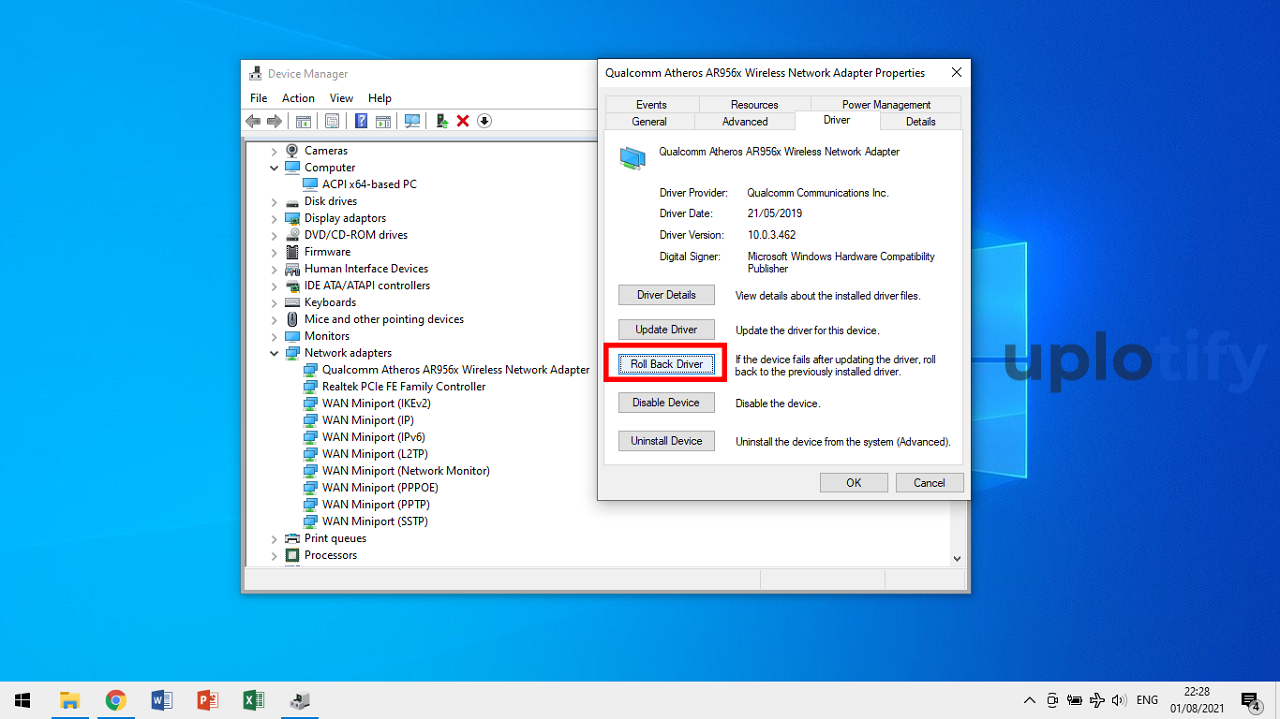
Task: Click the scroll down arrow in device tree
Action: tap(957, 559)
